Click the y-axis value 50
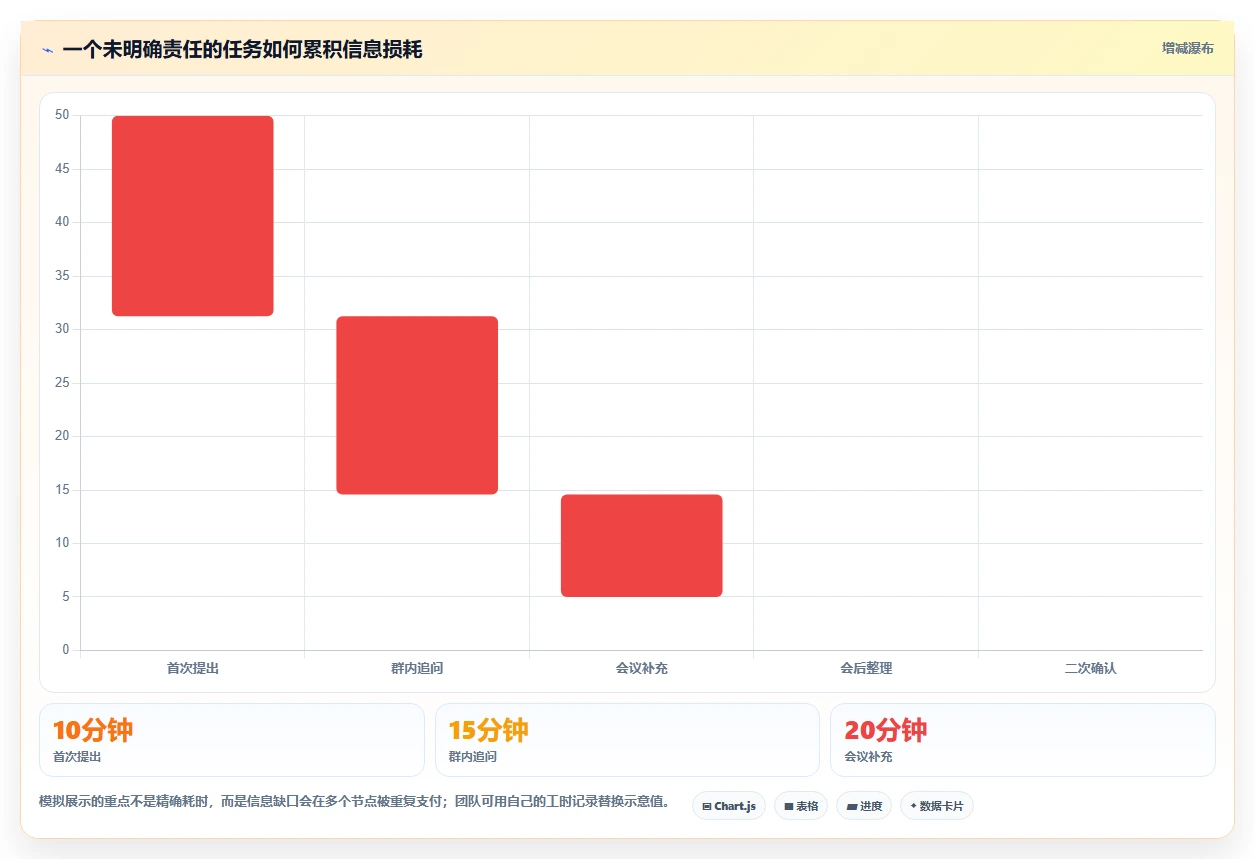 (62, 115)
